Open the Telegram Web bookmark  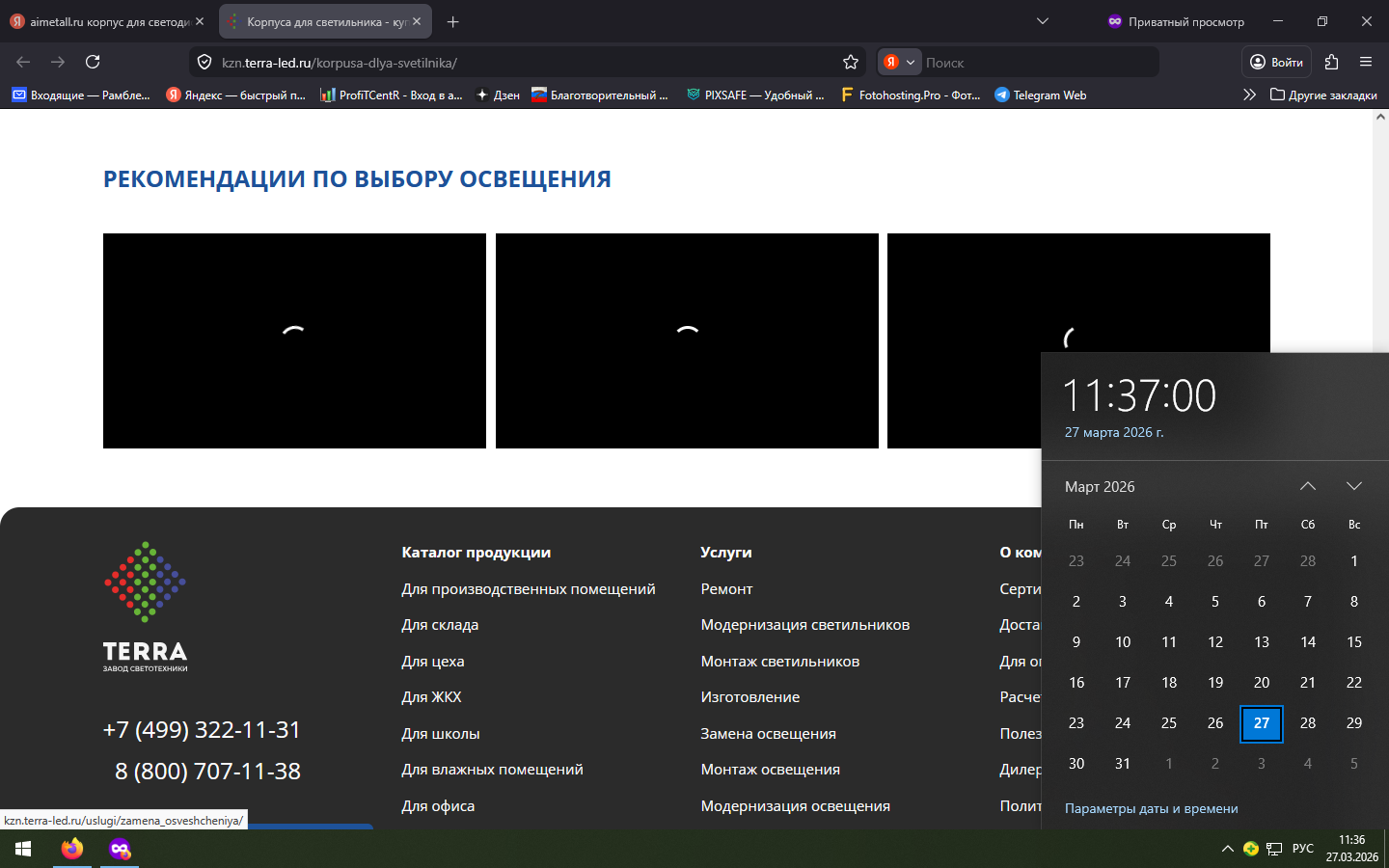1040,95
